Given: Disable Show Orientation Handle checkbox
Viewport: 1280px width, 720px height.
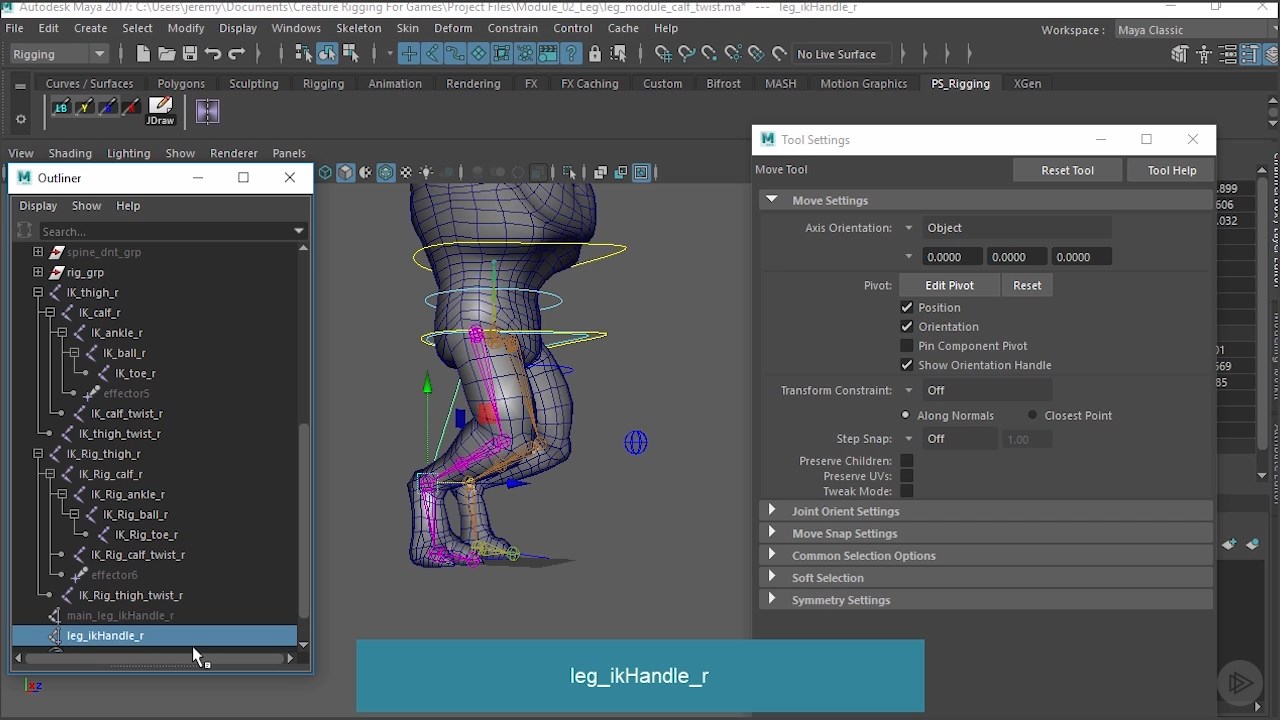Looking at the screenshot, I should (x=907, y=365).
